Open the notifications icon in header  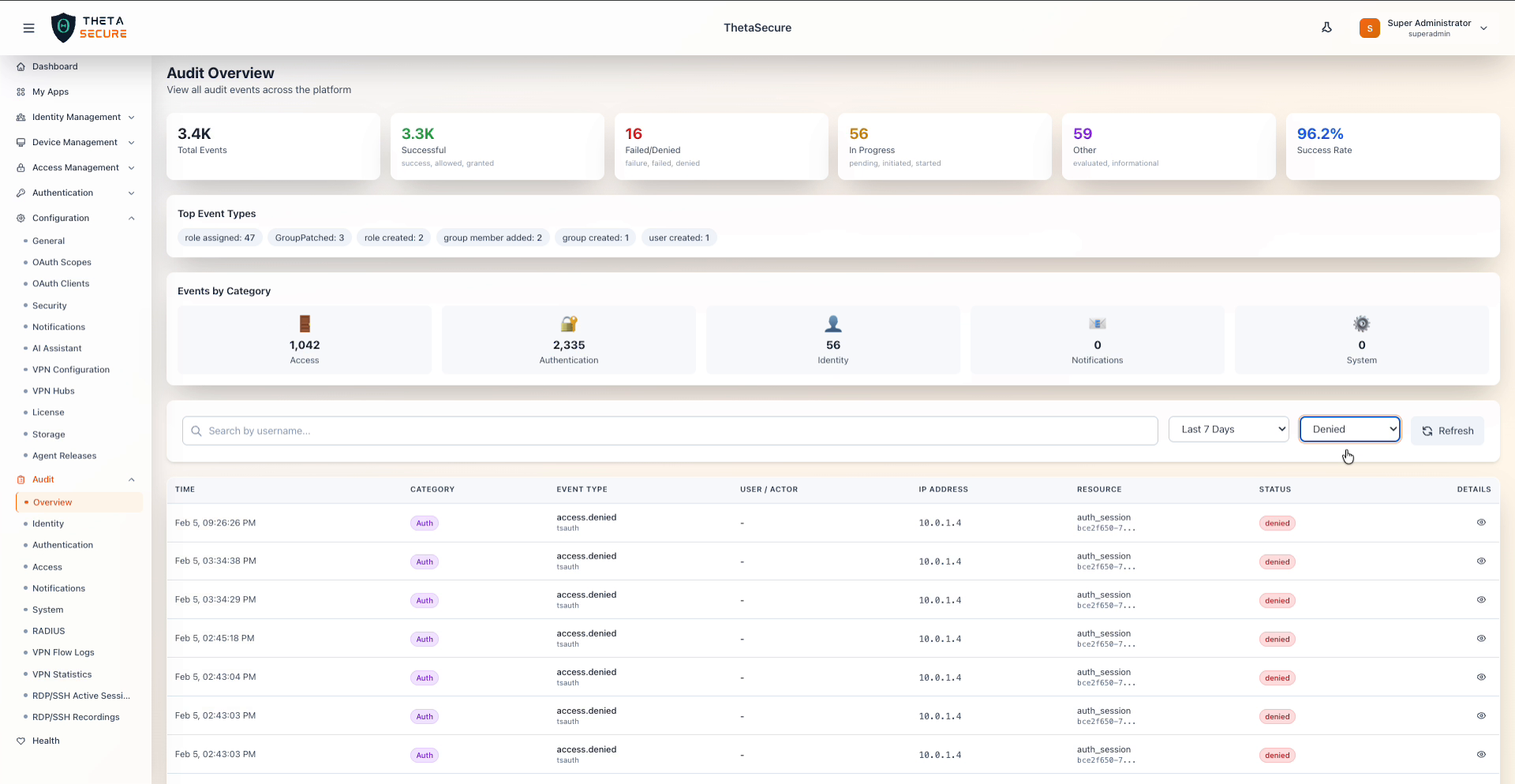tap(1326, 28)
